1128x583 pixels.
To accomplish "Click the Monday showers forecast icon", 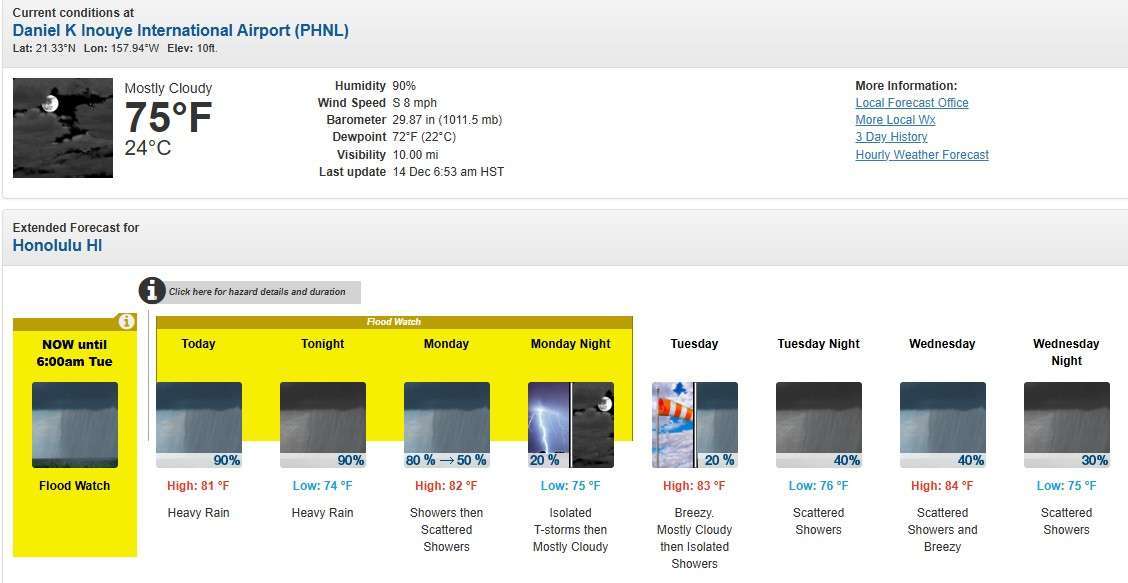I will pos(446,424).
